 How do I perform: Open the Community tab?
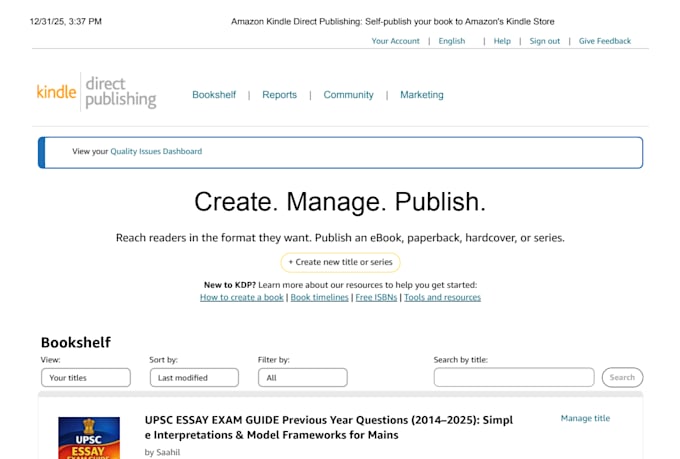tap(348, 95)
